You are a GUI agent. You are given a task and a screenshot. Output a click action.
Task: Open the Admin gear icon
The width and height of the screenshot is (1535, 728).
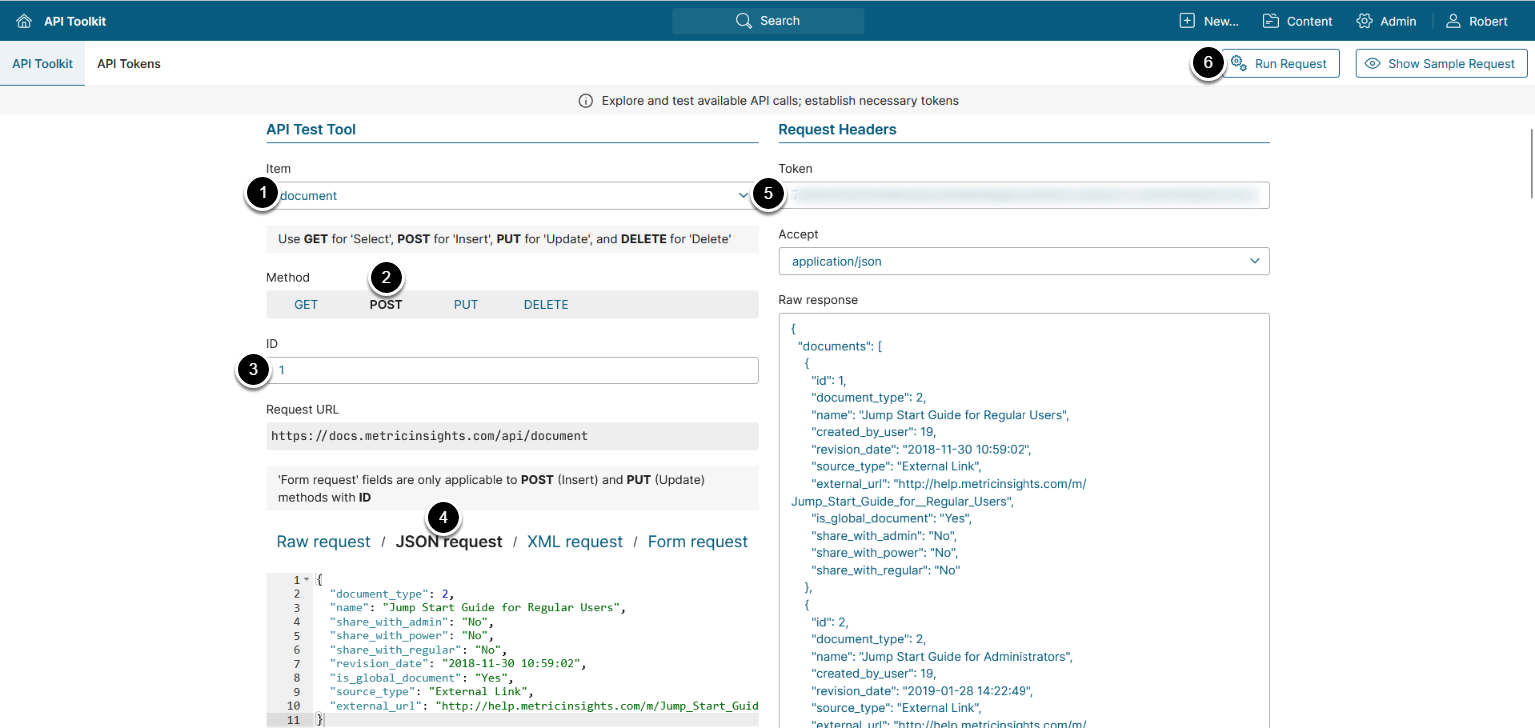click(x=1364, y=21)
